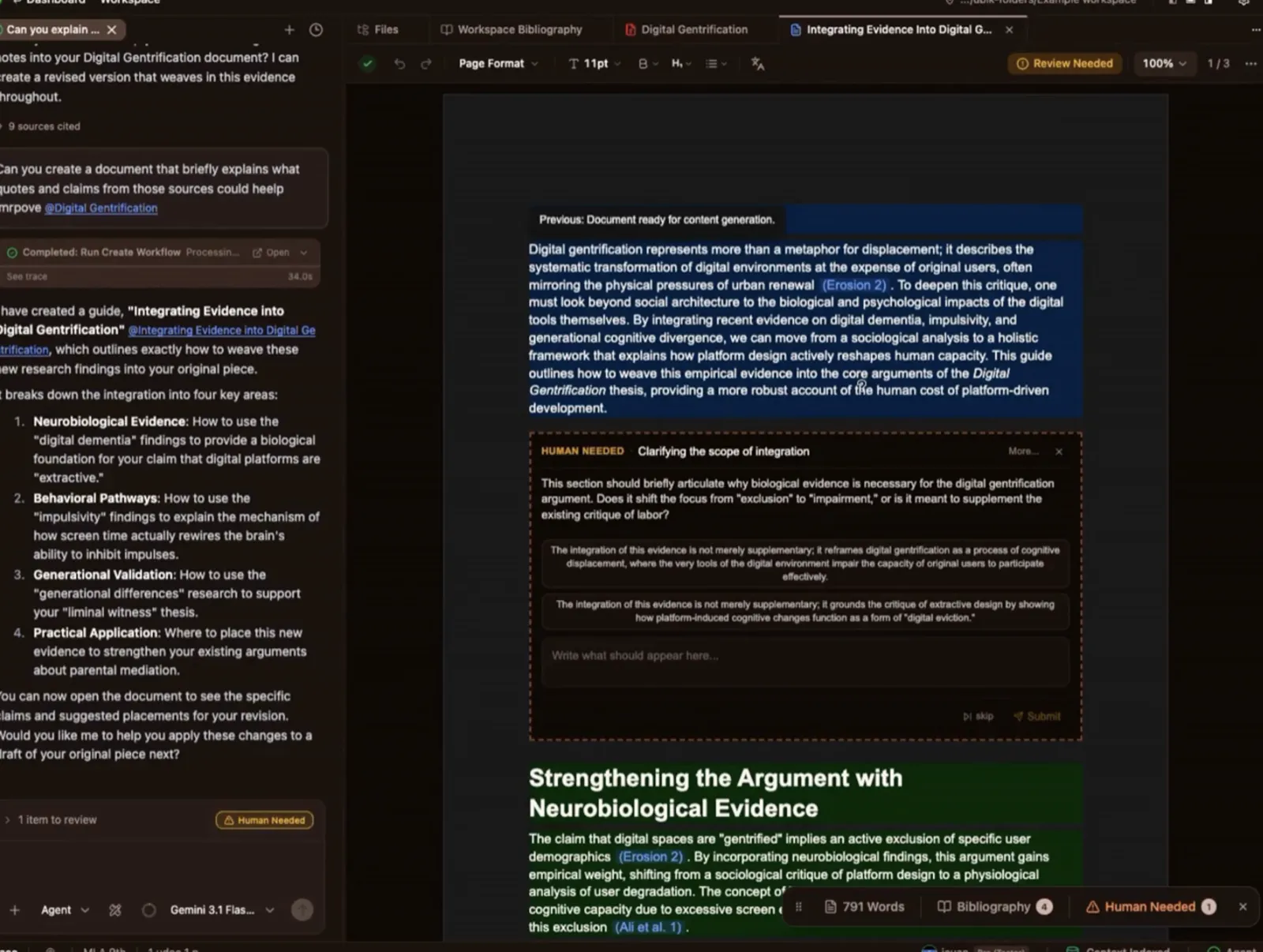Click the Human Needed badge in chat
Image resolution: width=1263 pixels, height=952 pixels.
[264, 820]
